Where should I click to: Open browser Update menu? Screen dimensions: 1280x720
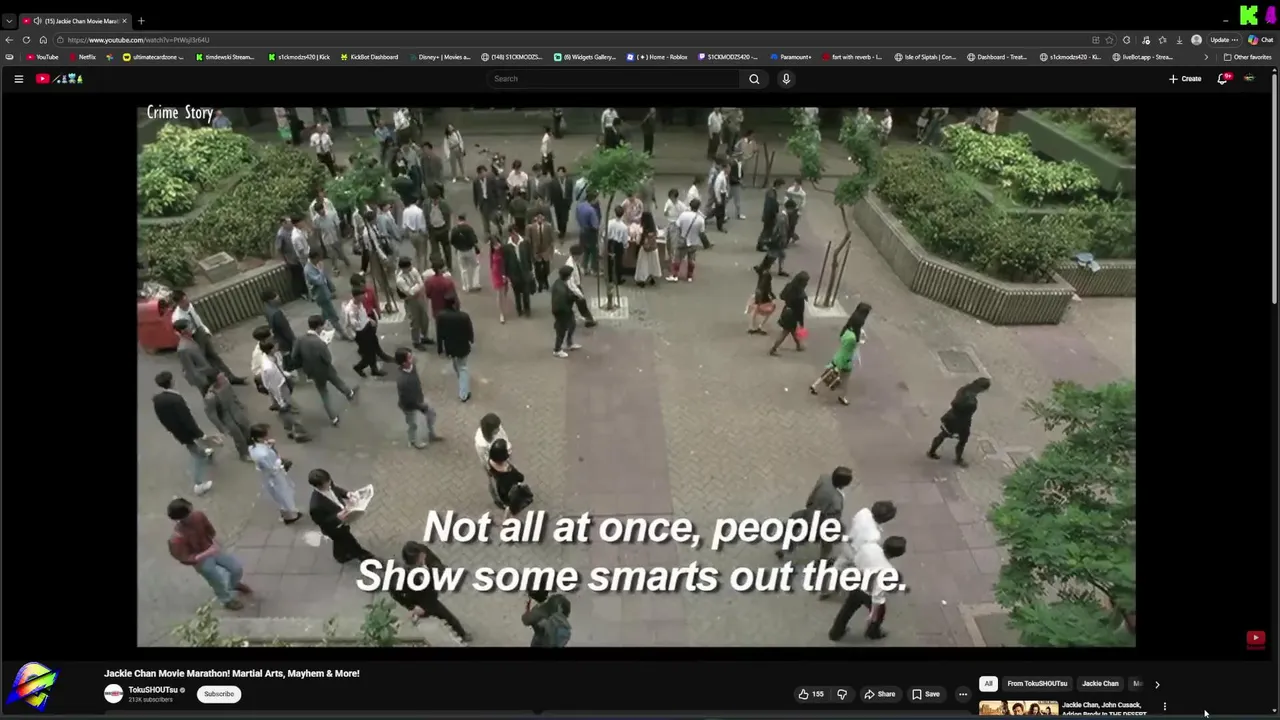[x=1224, y=40]
